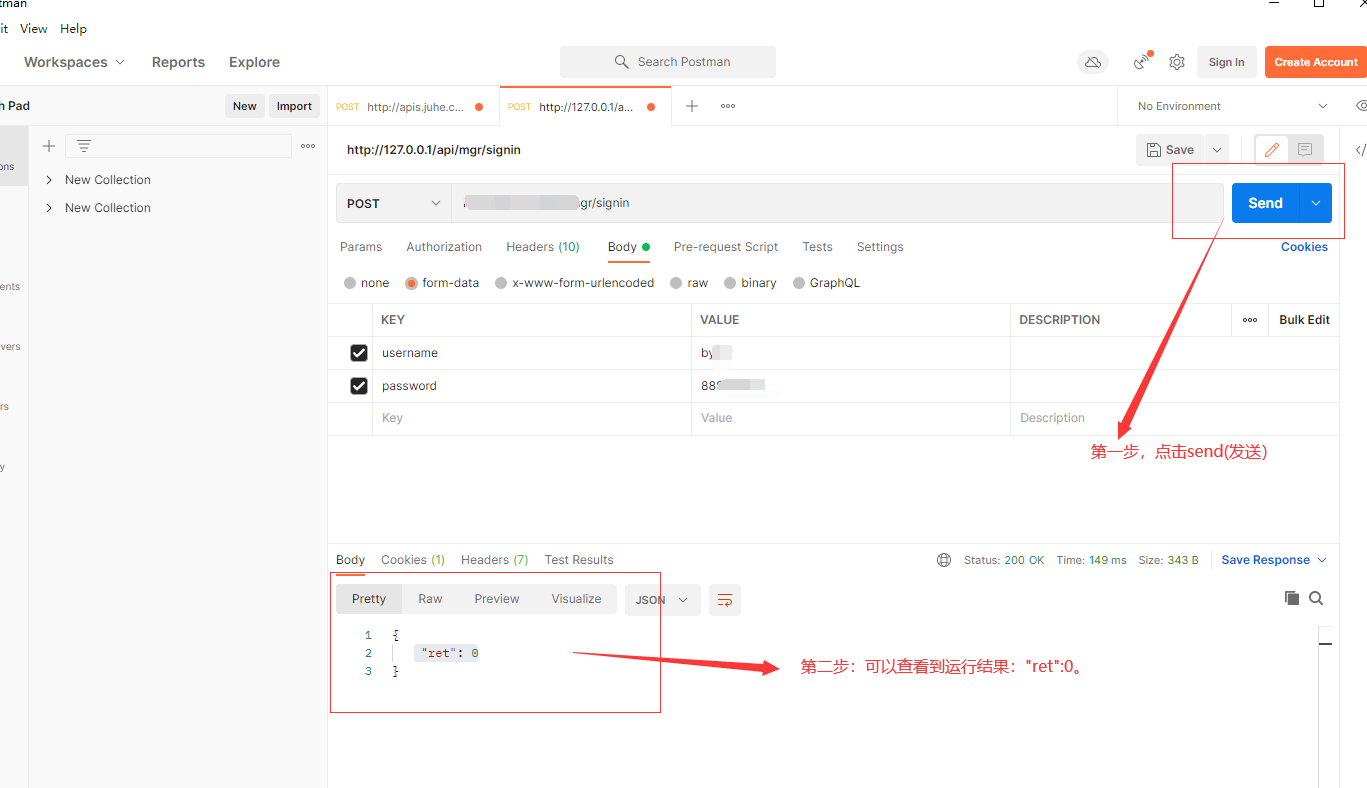Click the filter icon in sidebar
1367x788 pixels.
pos(84,146)
